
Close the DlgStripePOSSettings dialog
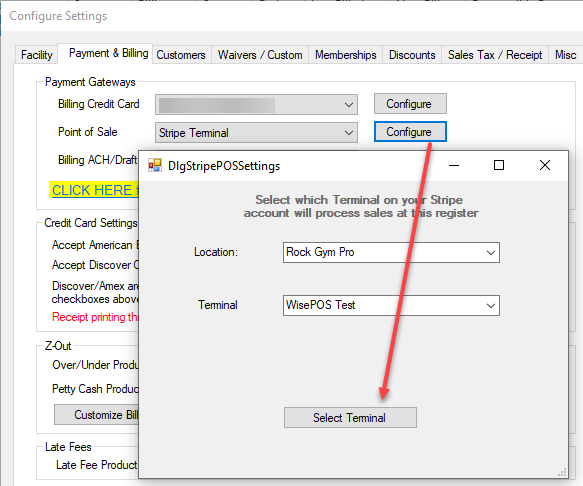(x=545, y=165)
